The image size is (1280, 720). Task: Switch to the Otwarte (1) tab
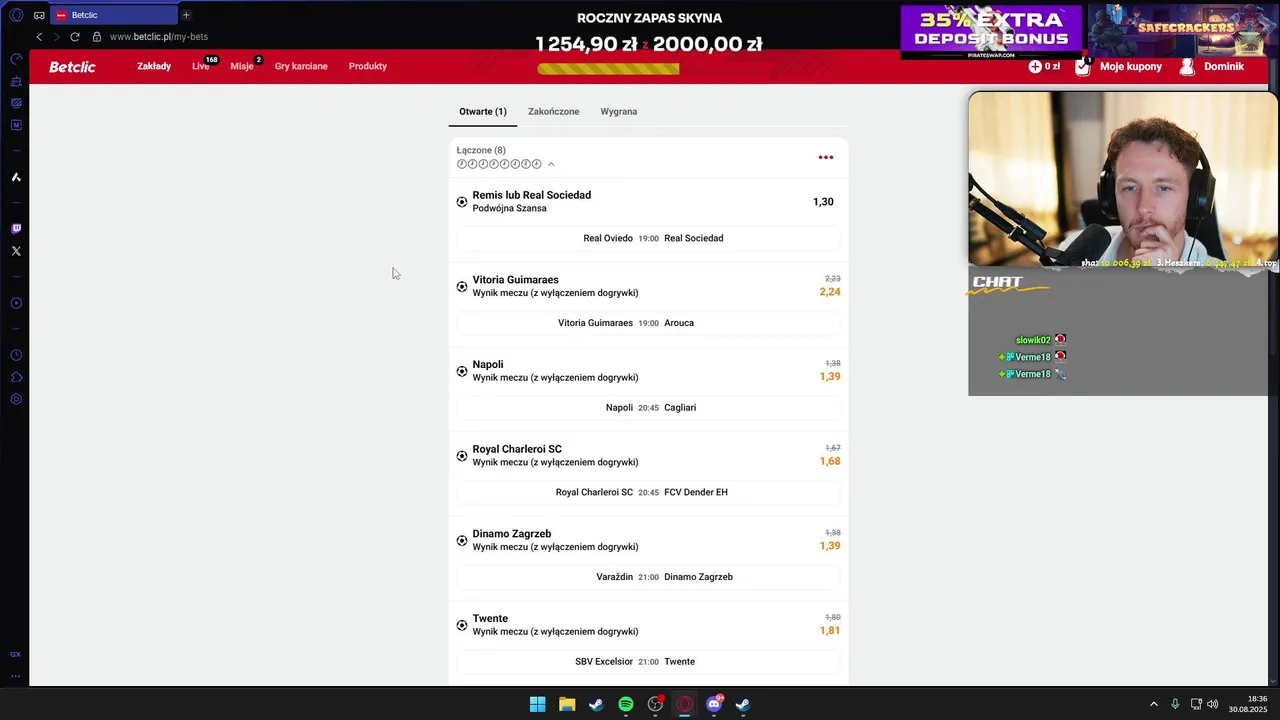(x=483, y=112)
